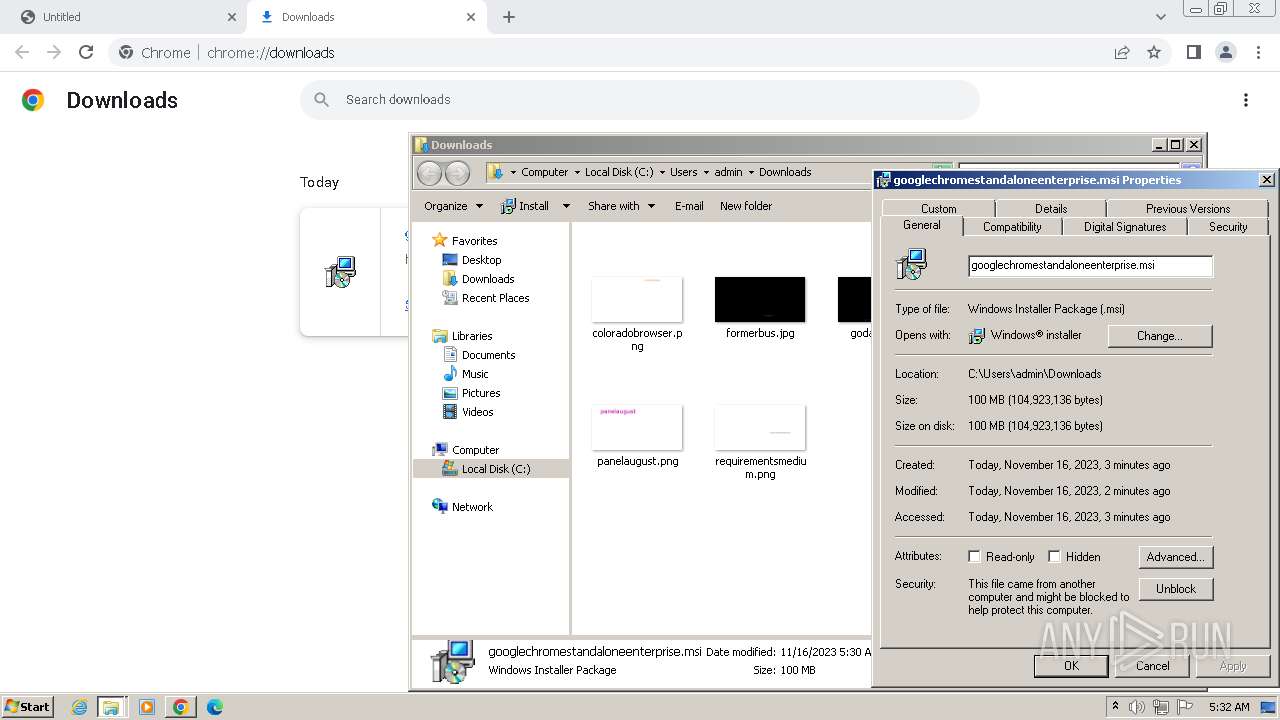The image size is (1280, 720).
Task: Toggle Hidden attribute checkbox
Action: 1054,557
